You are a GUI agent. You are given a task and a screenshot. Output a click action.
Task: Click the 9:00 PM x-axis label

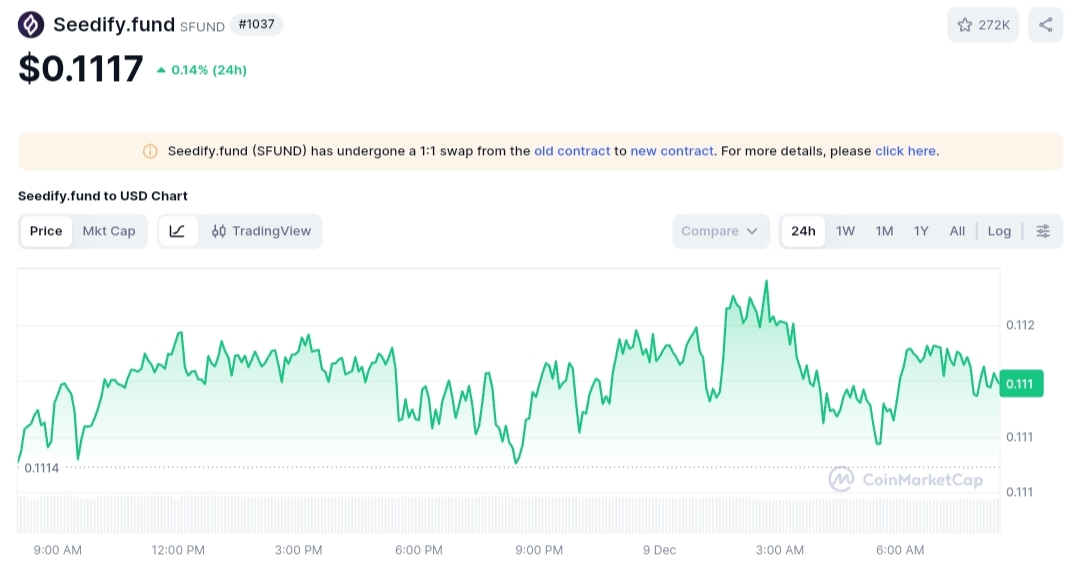point(539,550)
